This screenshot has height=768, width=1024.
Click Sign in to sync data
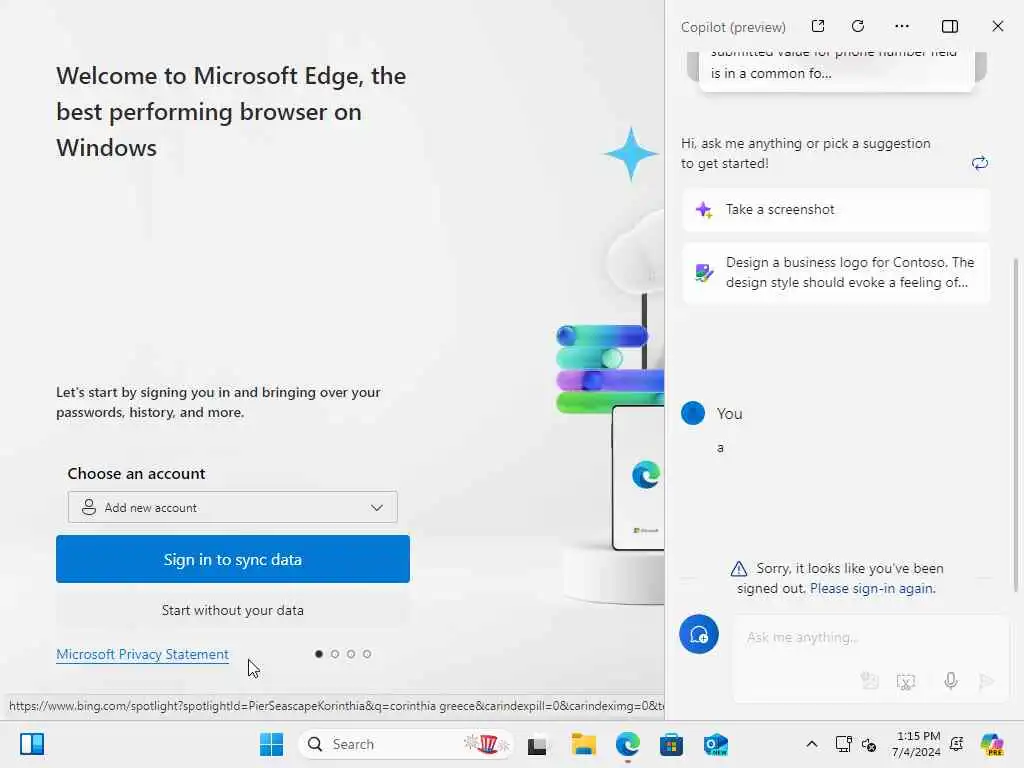(232, 559)
